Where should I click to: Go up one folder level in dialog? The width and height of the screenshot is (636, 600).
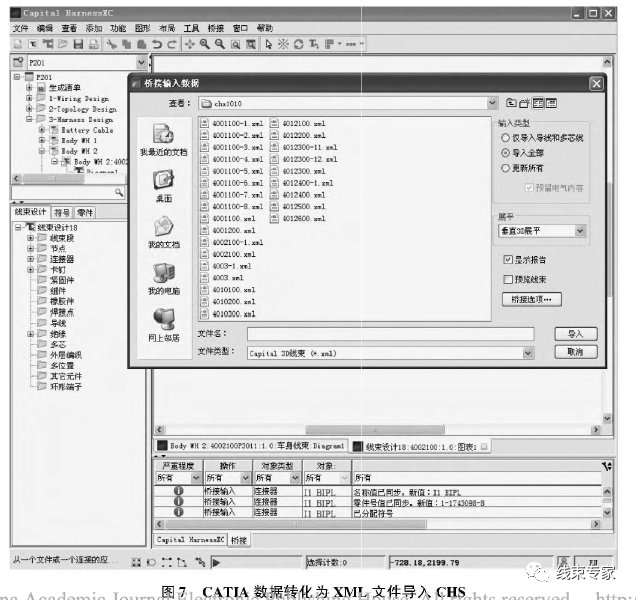coord(511,103)
